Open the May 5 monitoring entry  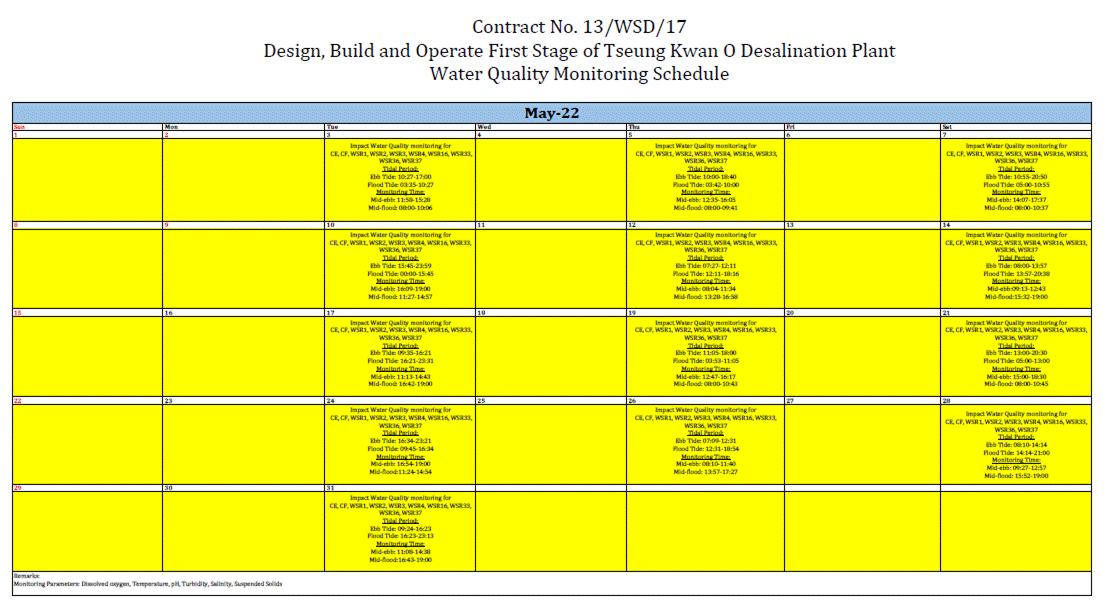coord(707,178)
